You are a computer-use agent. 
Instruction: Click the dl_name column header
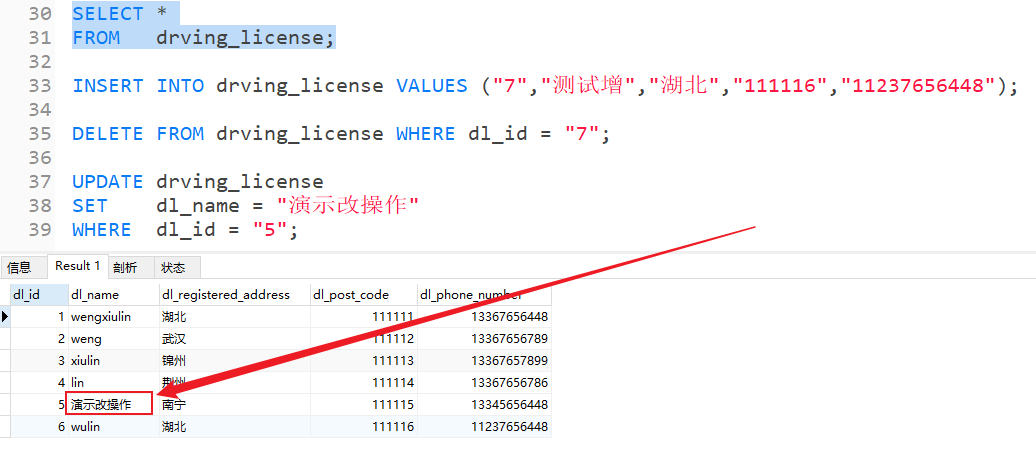(x=114, y=295)
